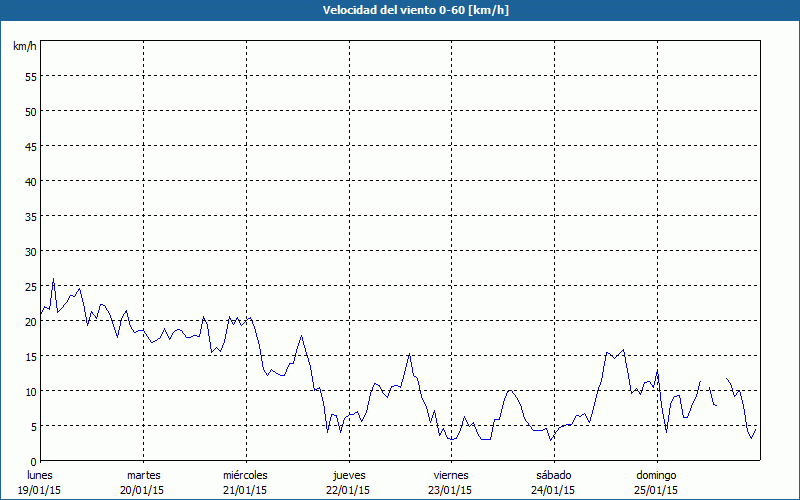
Task: Select the 'lunes' day label
Action: (x=40, y=475)
